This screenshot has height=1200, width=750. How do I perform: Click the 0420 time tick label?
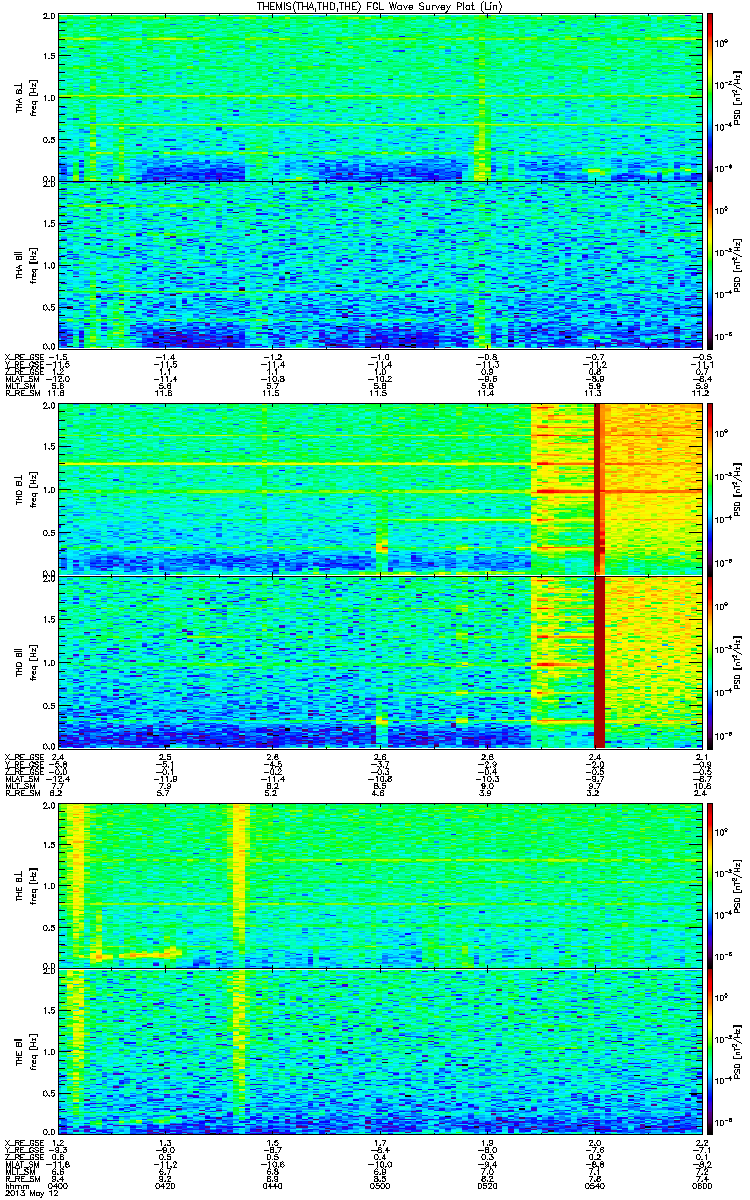tap(166, 1185)
